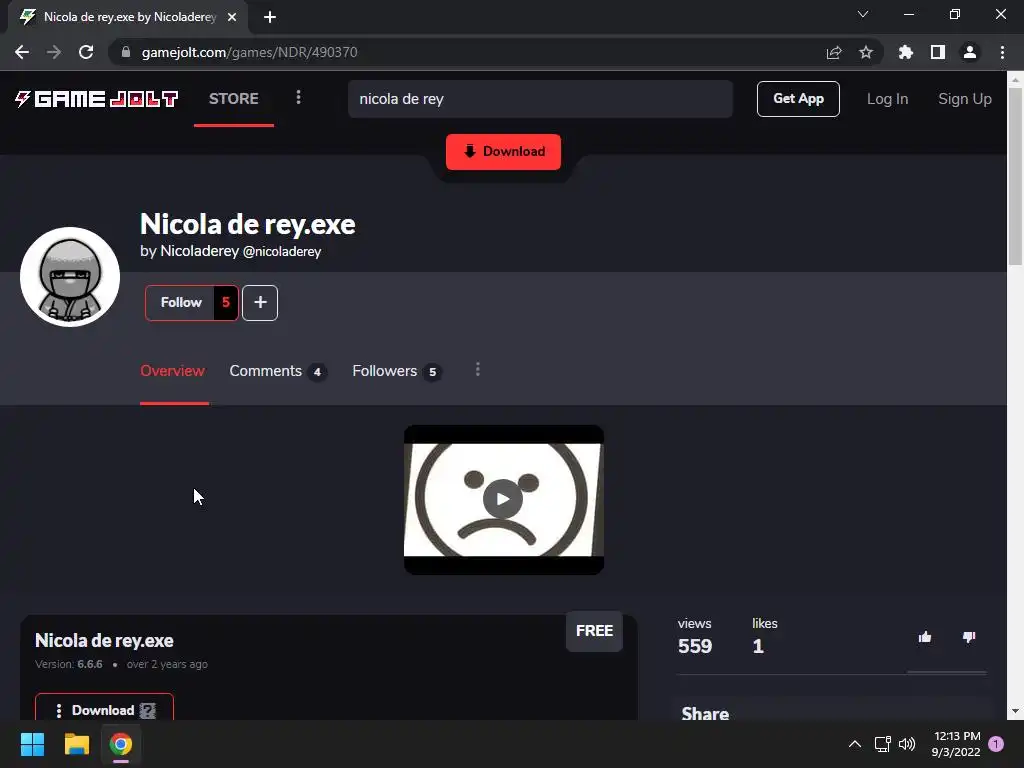Open the Log In link
1024x768 pixels.
point(887,99)
